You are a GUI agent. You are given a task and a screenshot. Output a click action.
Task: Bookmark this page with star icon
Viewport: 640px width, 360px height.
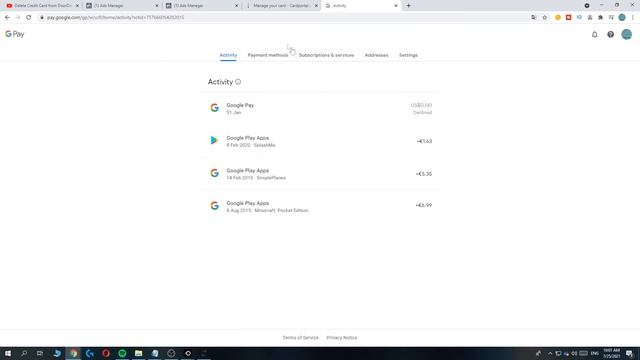[x=544, y=18]
